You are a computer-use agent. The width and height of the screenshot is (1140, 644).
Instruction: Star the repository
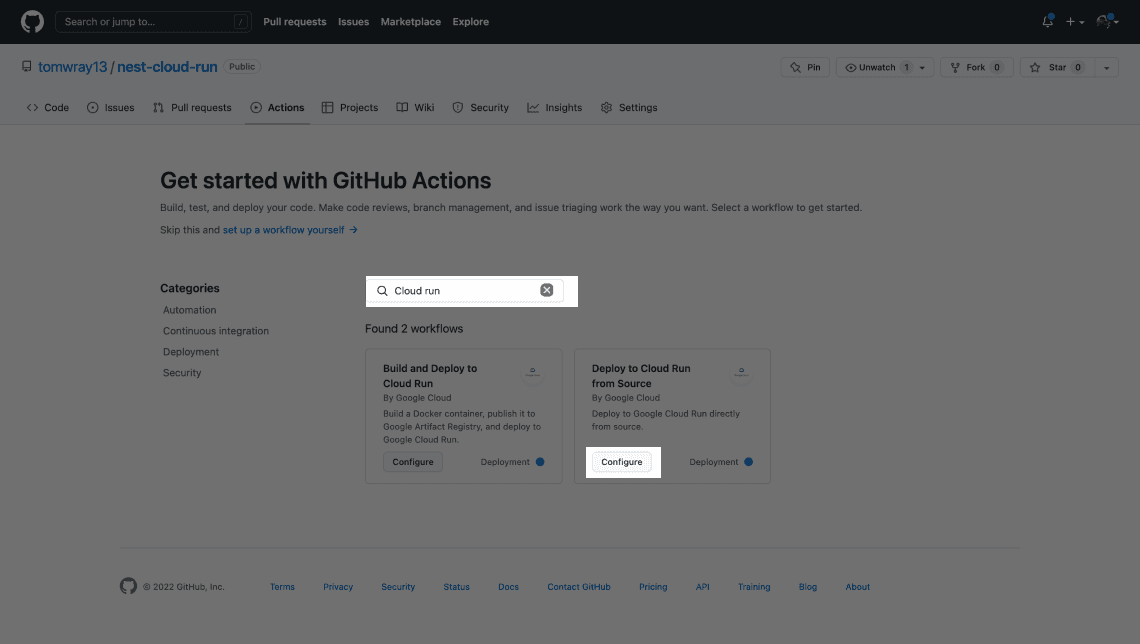pyautogui.click(x=1058, y=68)
